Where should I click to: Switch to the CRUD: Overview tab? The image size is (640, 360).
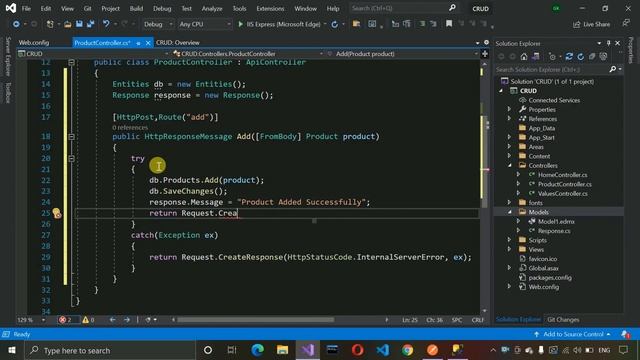[x=178, y=42]
